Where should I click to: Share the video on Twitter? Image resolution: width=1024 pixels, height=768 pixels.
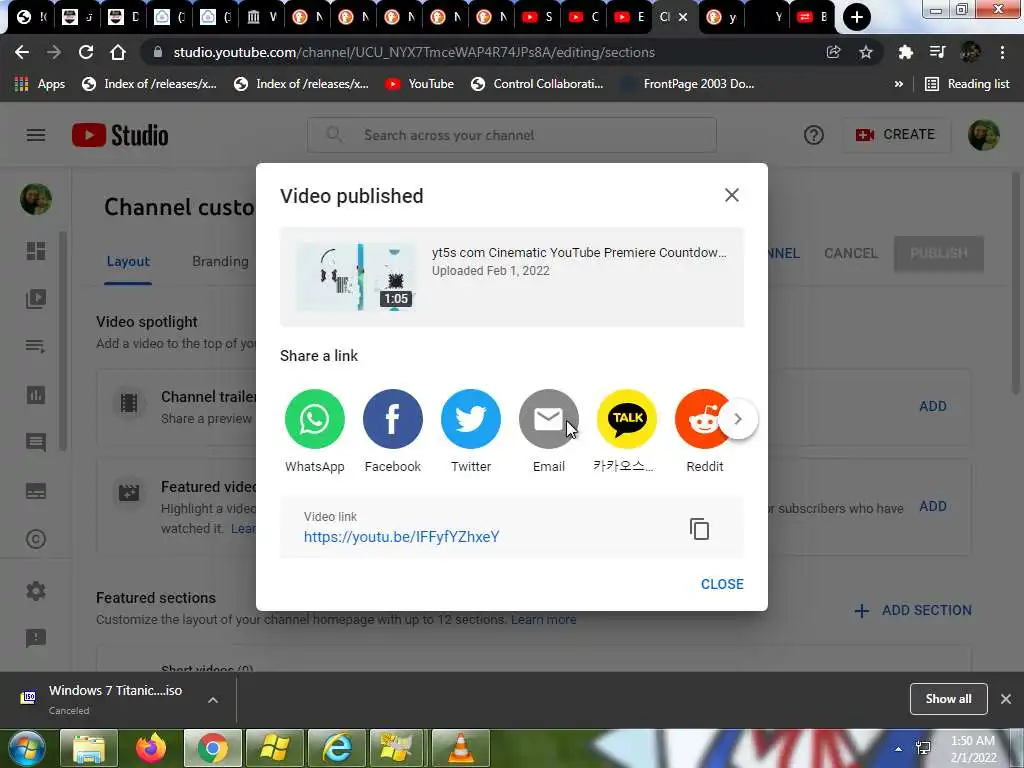pyautogui.click(x=471, y=419)
